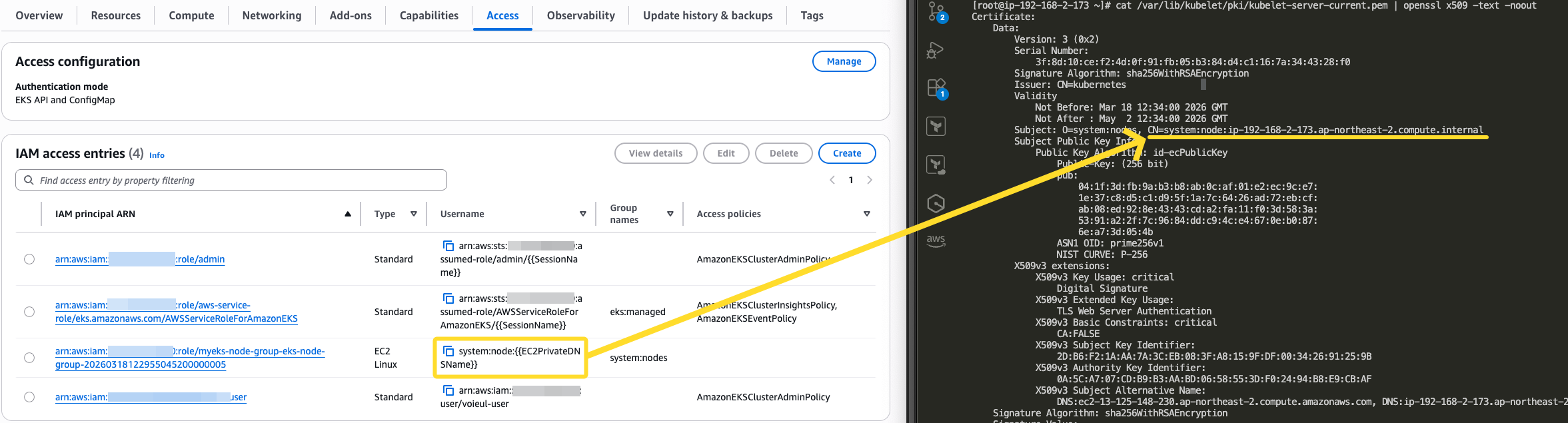This screenshot has height=423, width=1568.
Task: Click the Edit access entry button
Action: click(726, 153)
